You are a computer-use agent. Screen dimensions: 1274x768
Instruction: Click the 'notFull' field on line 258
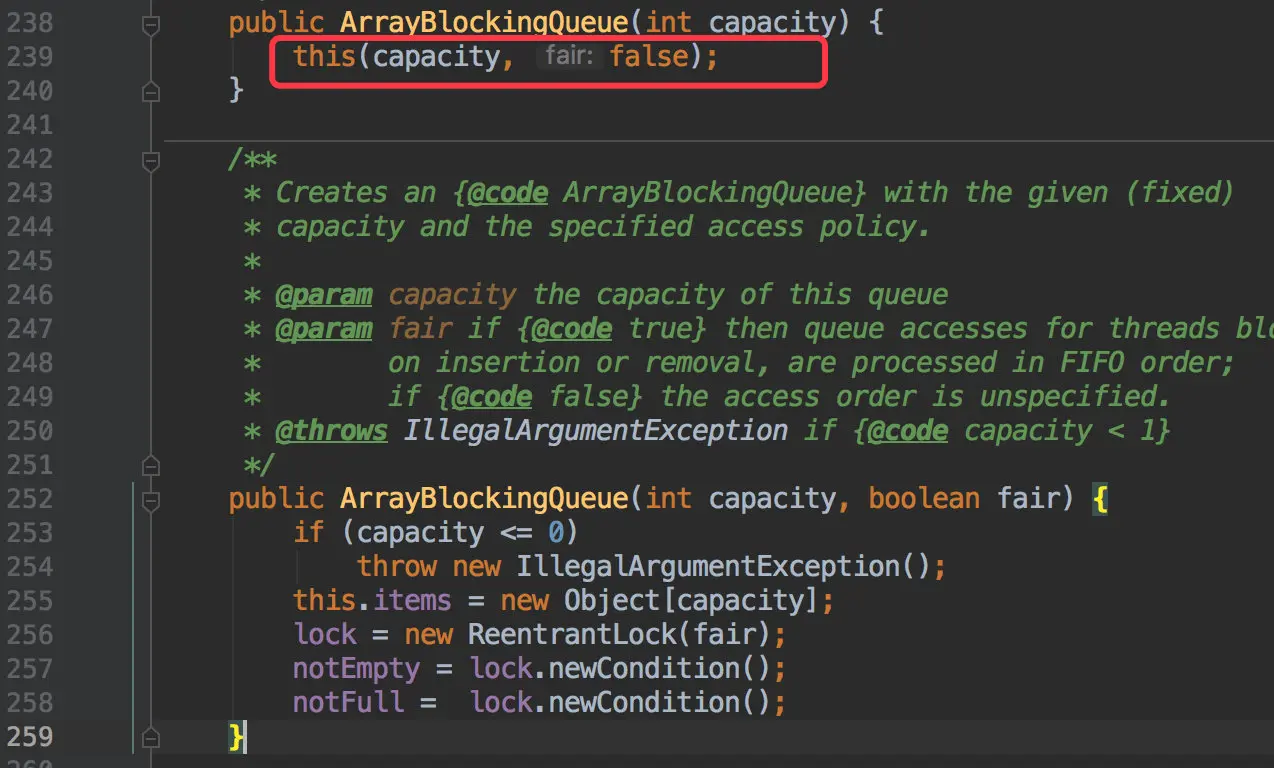[x=348, y=702]
